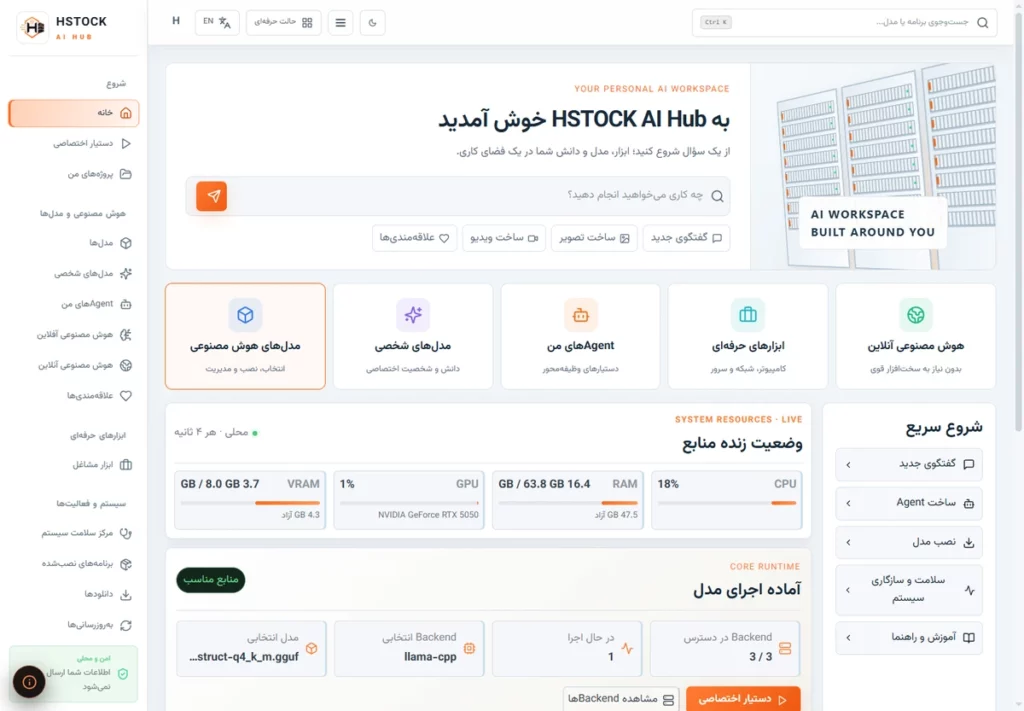This screenshot has height=711, width=1024.
Task: Expand ساخت Agent quick start row
Action: click(x=908, y=503)
